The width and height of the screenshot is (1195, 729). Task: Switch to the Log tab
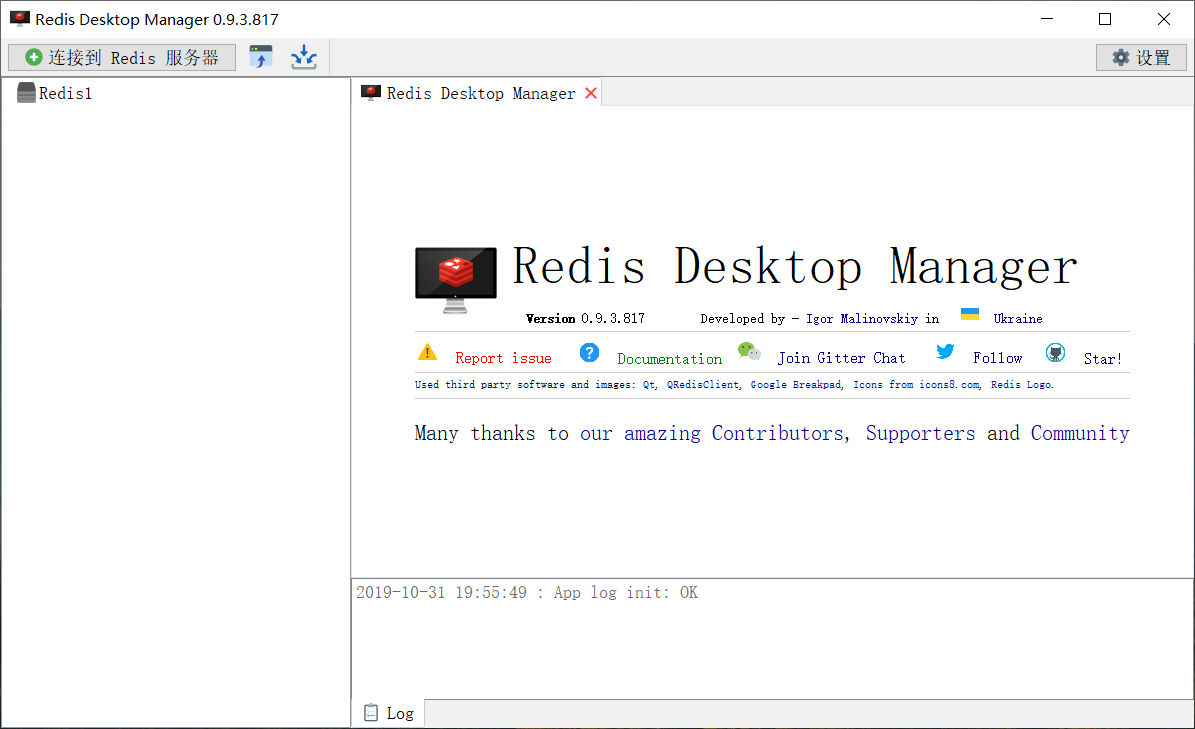[x=389, y=713]
